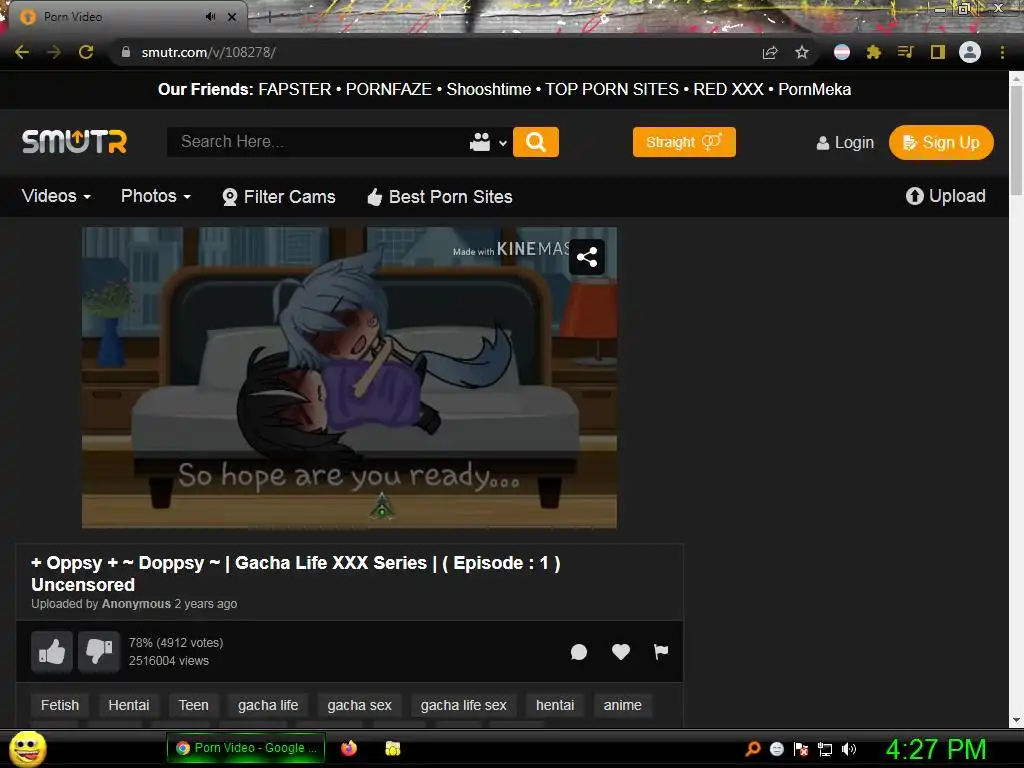
Task: Open the browser share page icon
Action: 770,52
